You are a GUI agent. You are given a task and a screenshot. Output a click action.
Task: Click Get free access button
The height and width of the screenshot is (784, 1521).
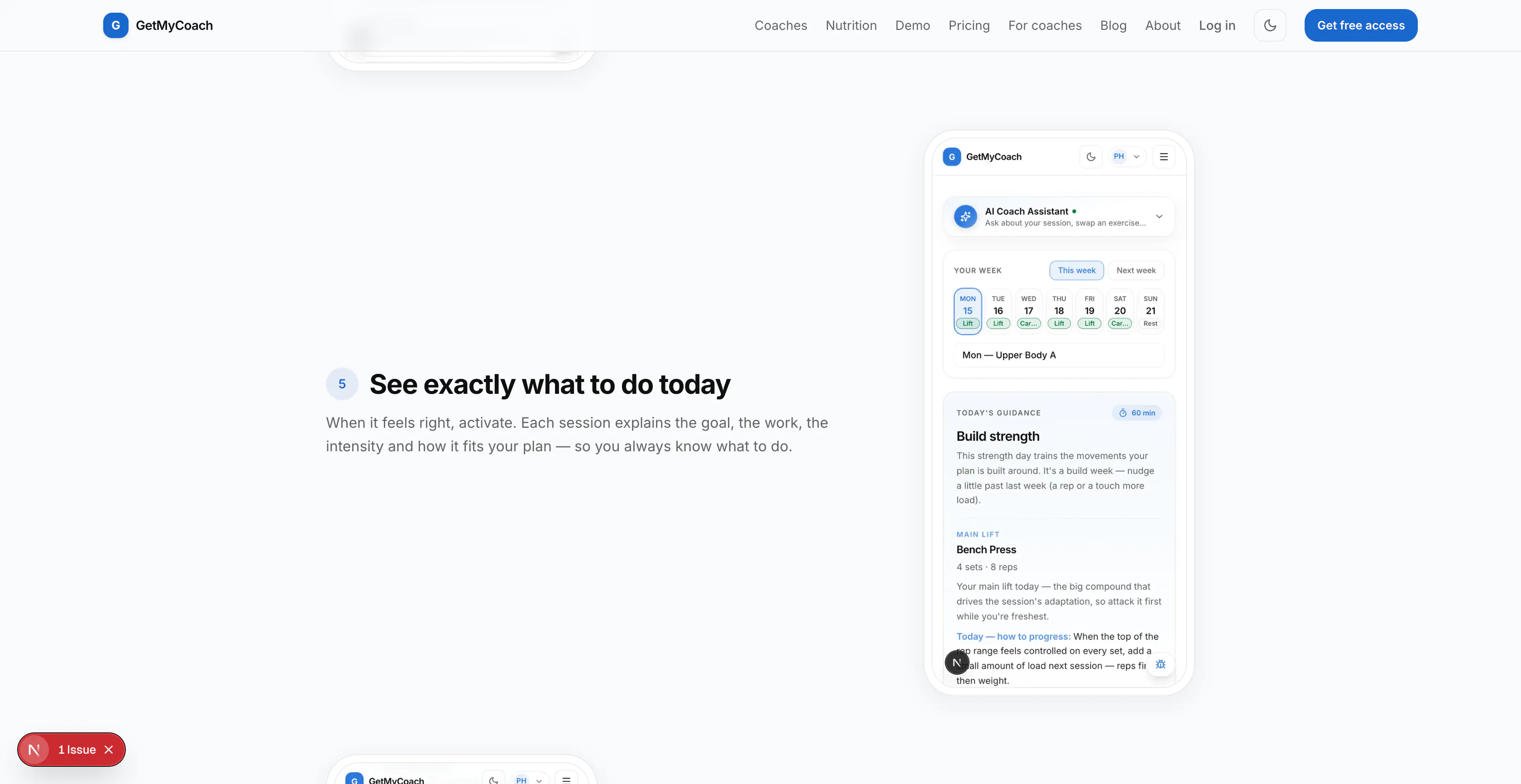pyautogui.click(x=1360, y=25)
